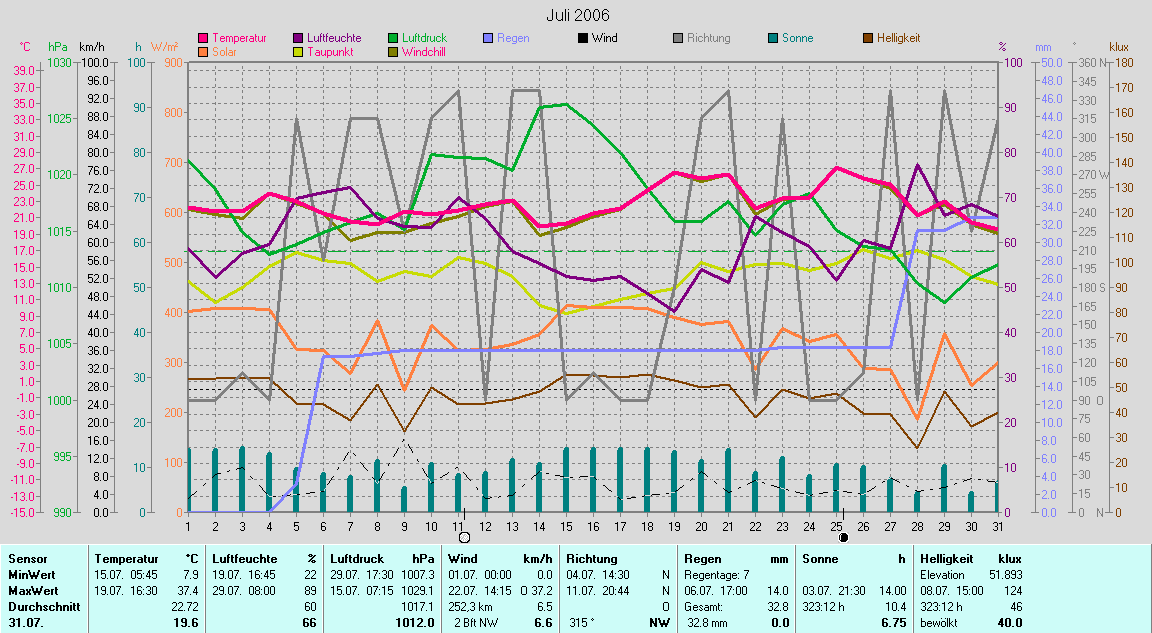This screenshot has width=1152, height=633.
Task: Click the brown Helligkeit legend swatch
Action: pyautogui.click(x=867, y=38)
